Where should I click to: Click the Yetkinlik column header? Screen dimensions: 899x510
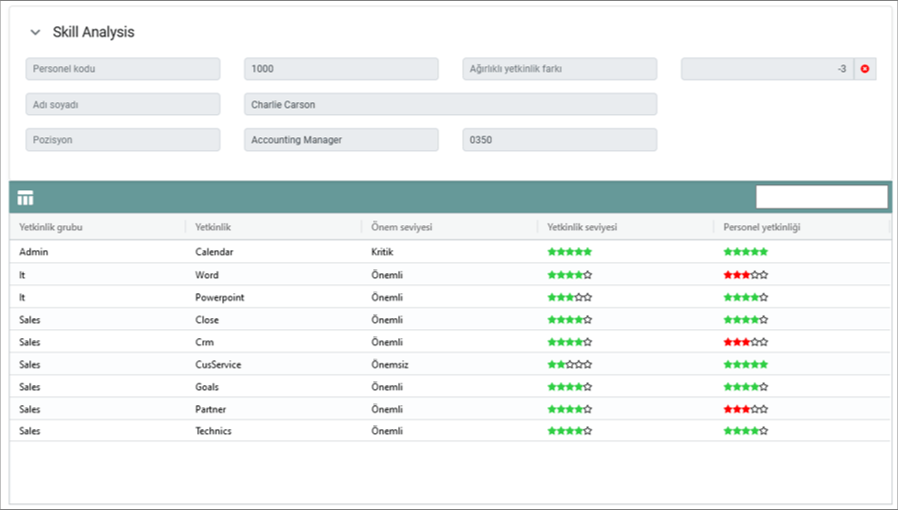(x=213, y=228)
